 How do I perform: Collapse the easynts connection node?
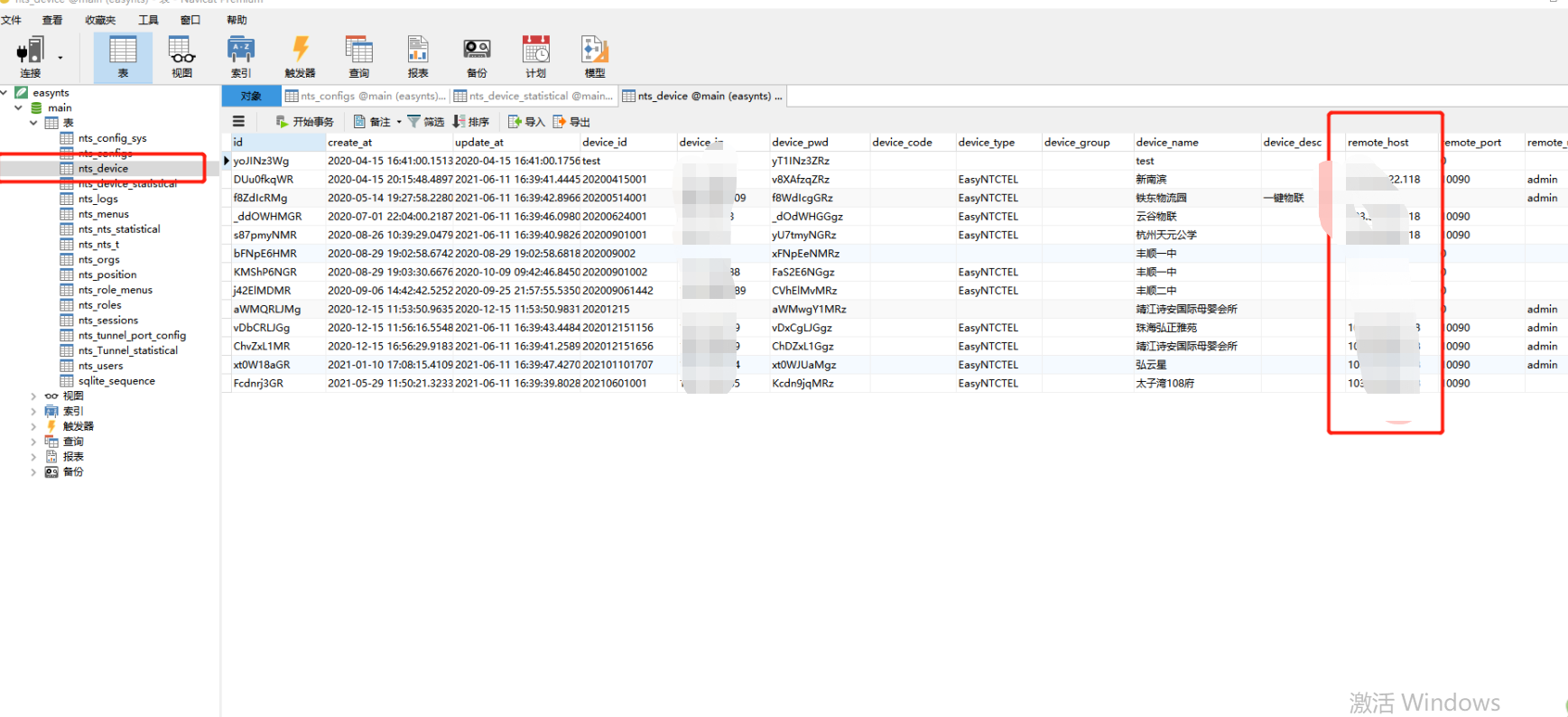coord(5,92)
